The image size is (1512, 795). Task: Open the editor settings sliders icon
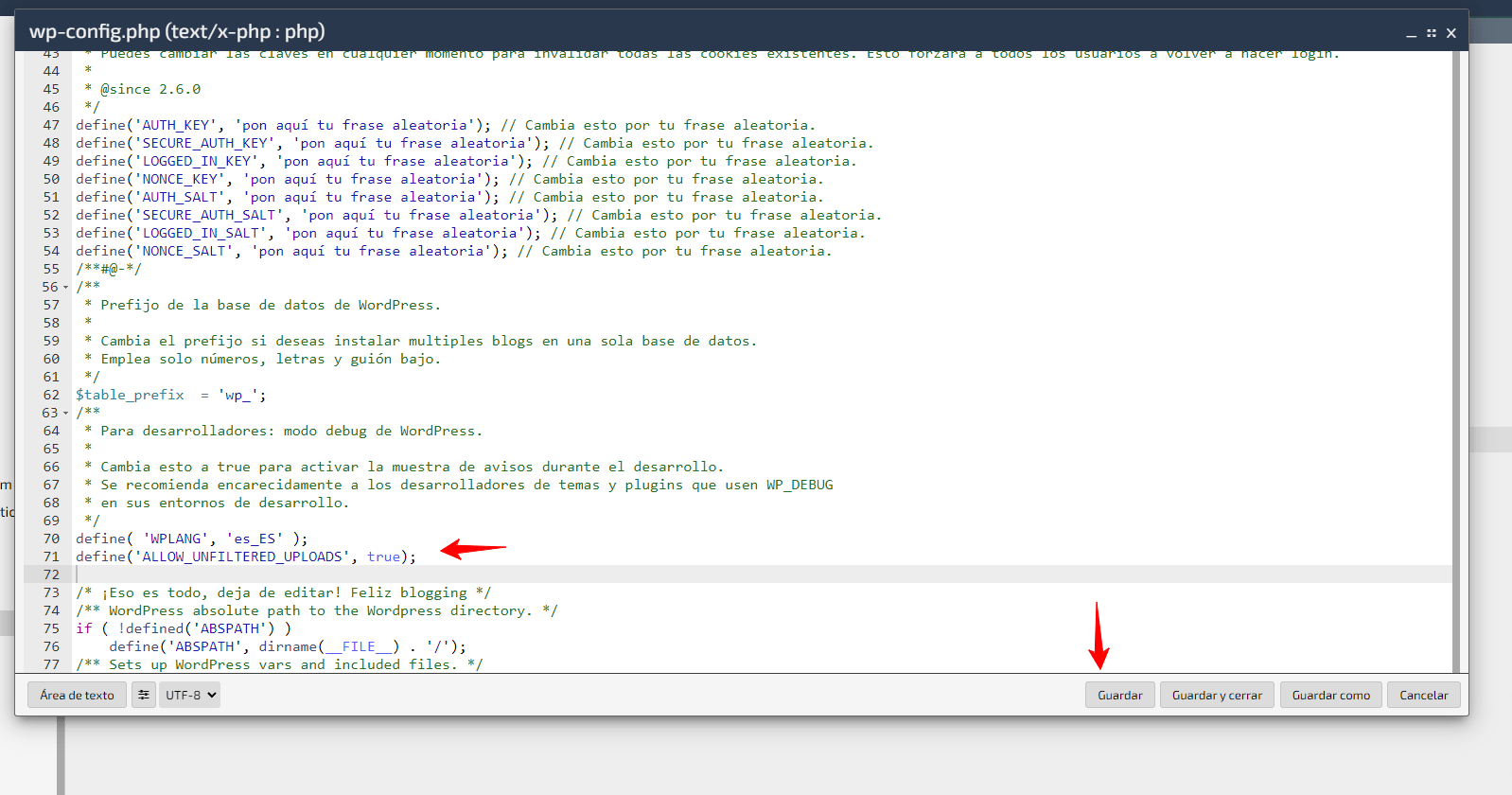pos(144,695)
